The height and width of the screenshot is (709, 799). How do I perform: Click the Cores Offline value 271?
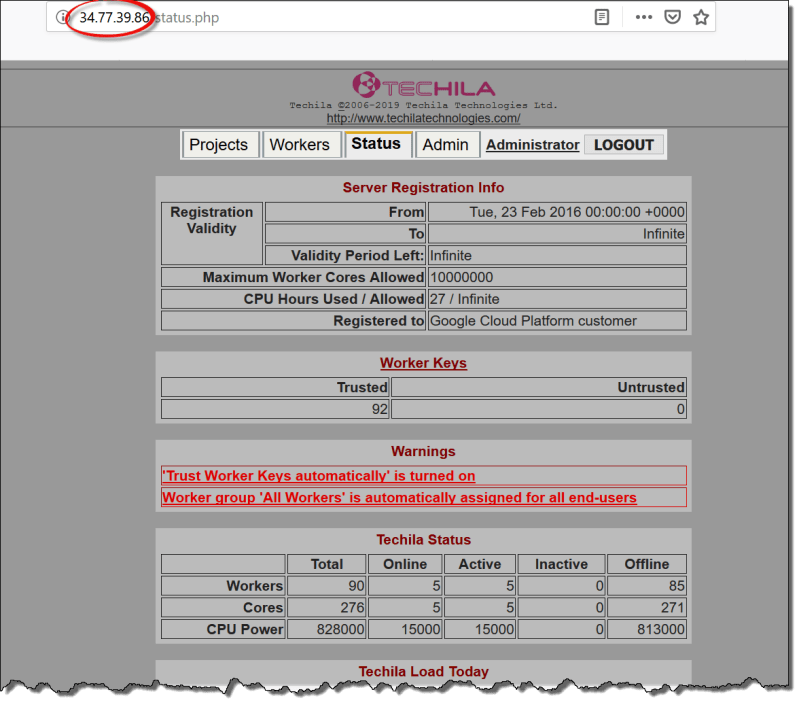click(673, 608)
